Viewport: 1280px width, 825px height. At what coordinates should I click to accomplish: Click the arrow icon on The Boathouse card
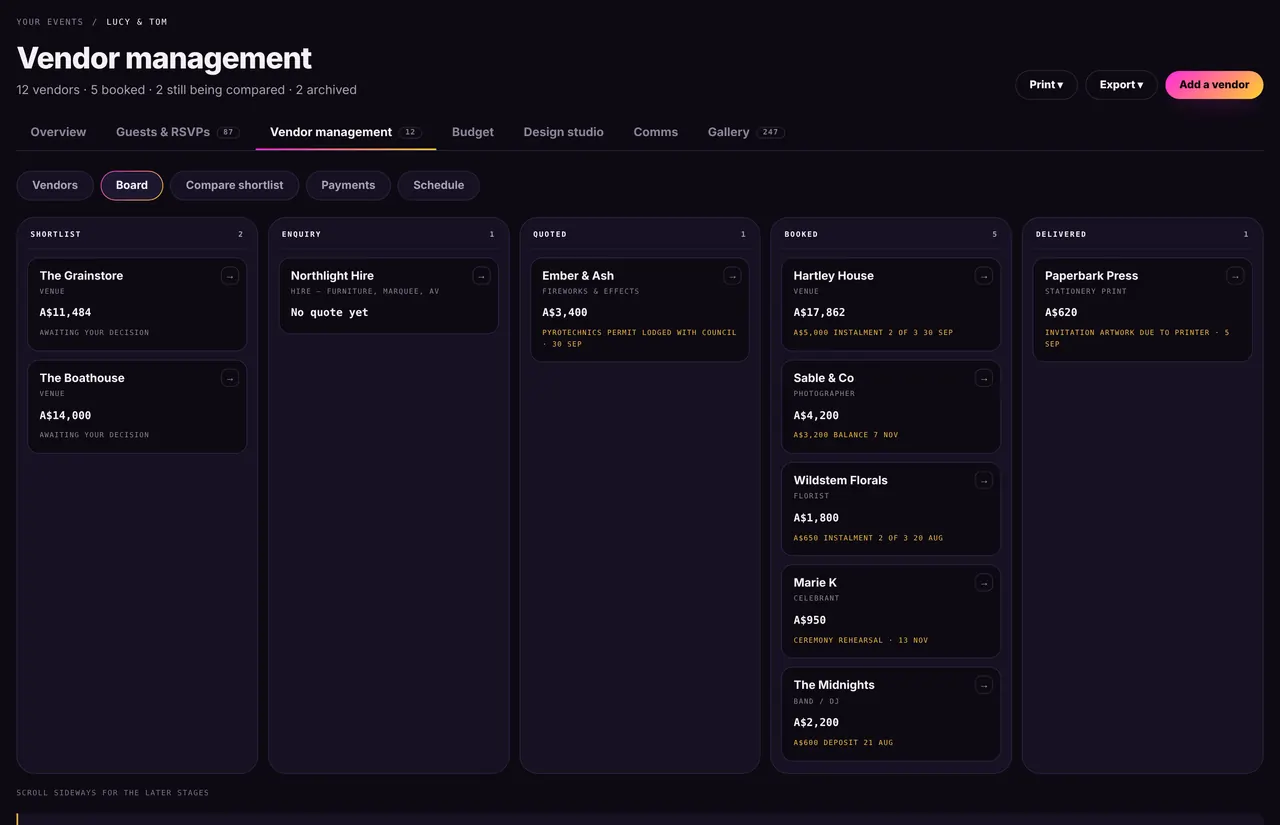coord(230,378)
